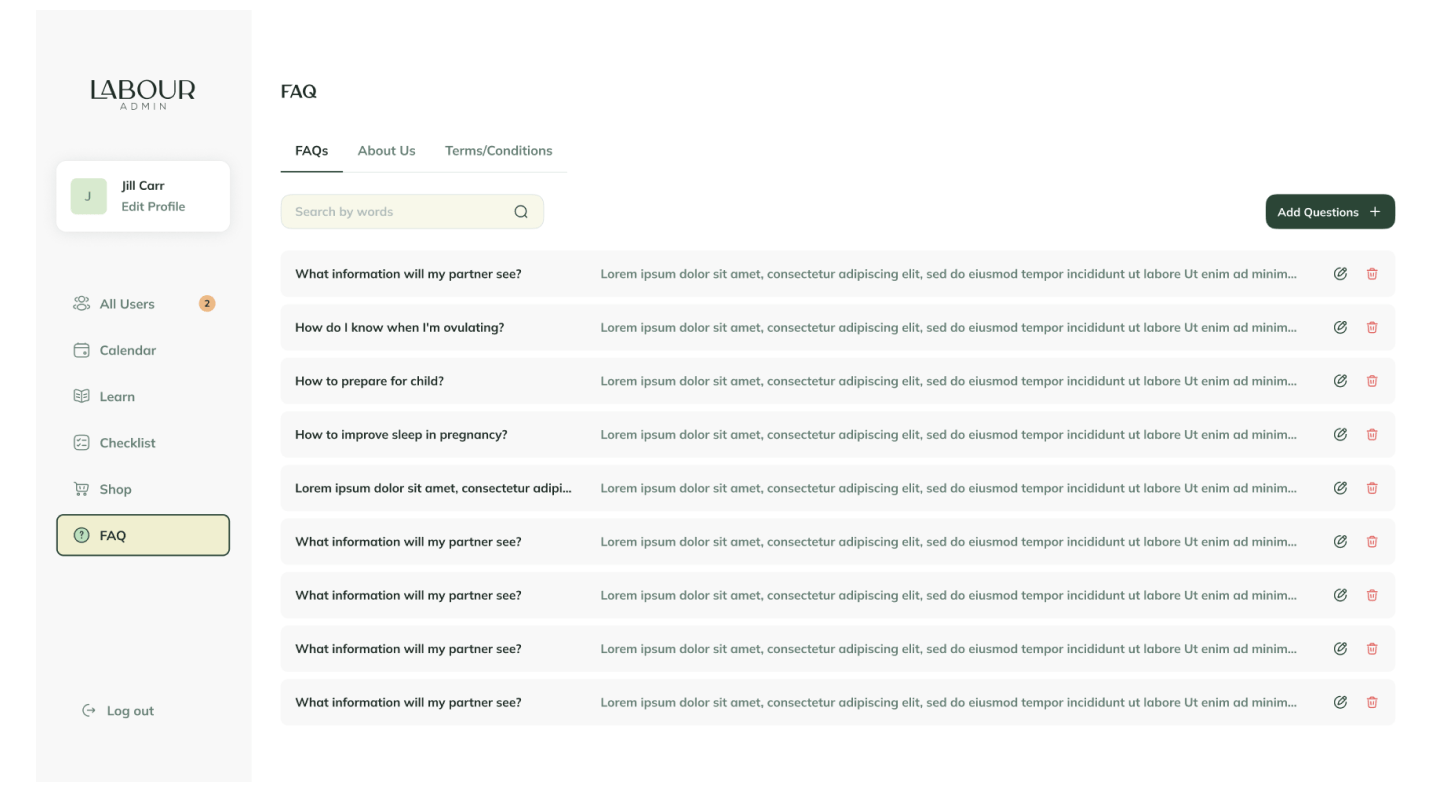
Task: Switch to the FAQs tab
Action: 311,151
